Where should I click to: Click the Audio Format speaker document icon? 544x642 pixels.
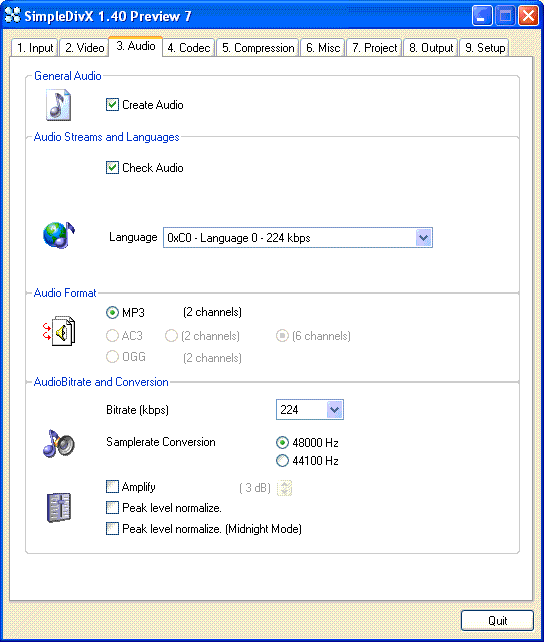pos(59,331)
